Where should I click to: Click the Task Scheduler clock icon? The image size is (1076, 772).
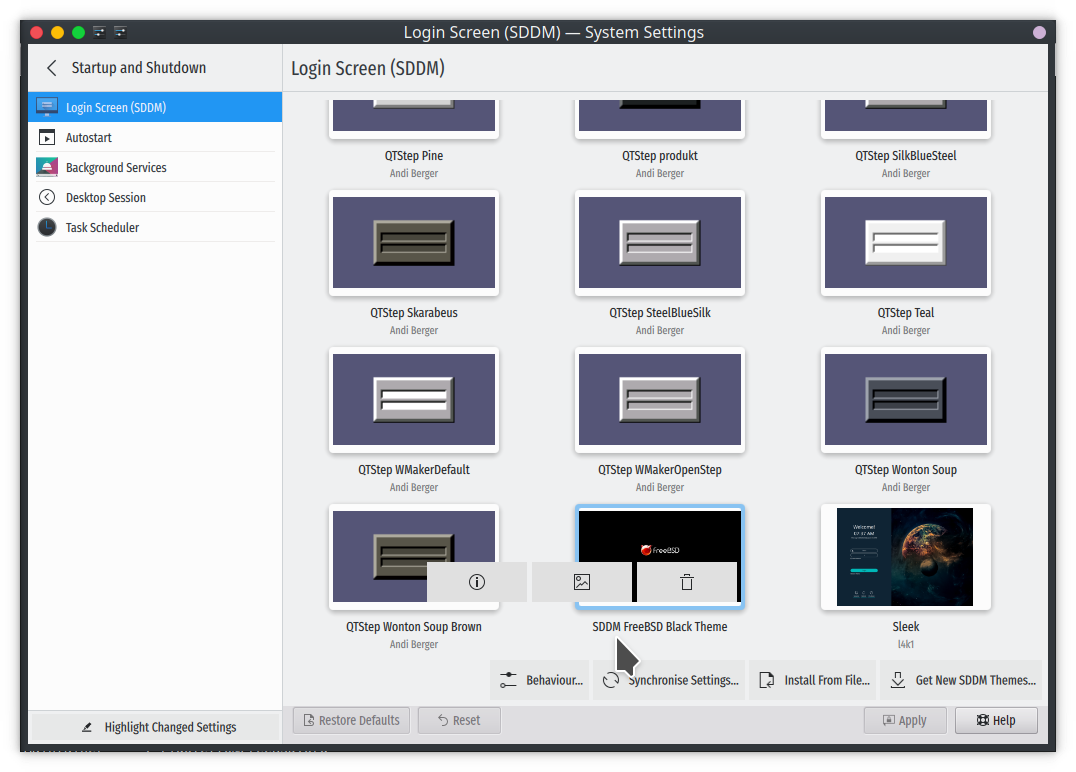[47, 228]
